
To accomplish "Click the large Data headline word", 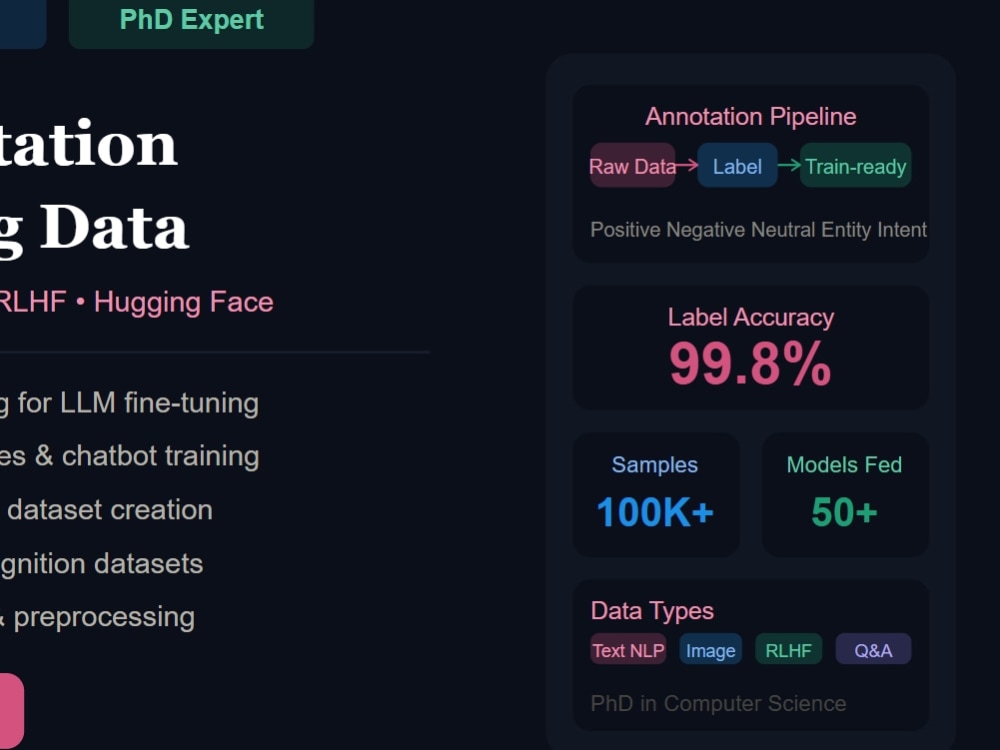I will click(x=114, y=228).
